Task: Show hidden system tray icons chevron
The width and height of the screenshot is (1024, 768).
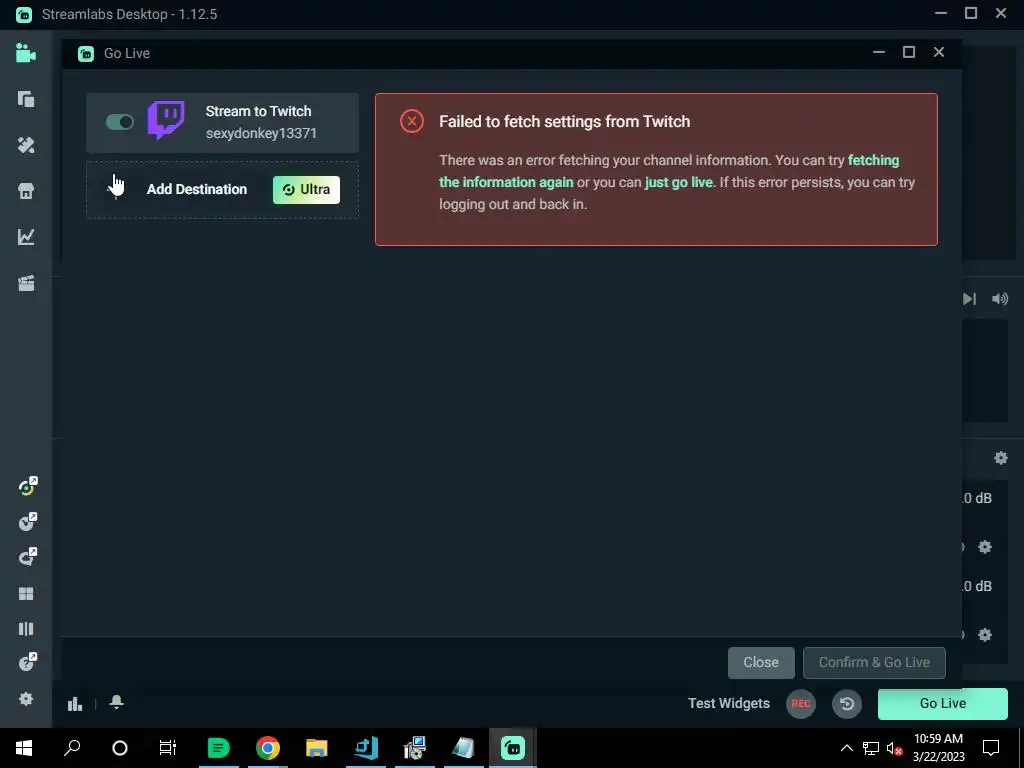Action: pos(846,748)
